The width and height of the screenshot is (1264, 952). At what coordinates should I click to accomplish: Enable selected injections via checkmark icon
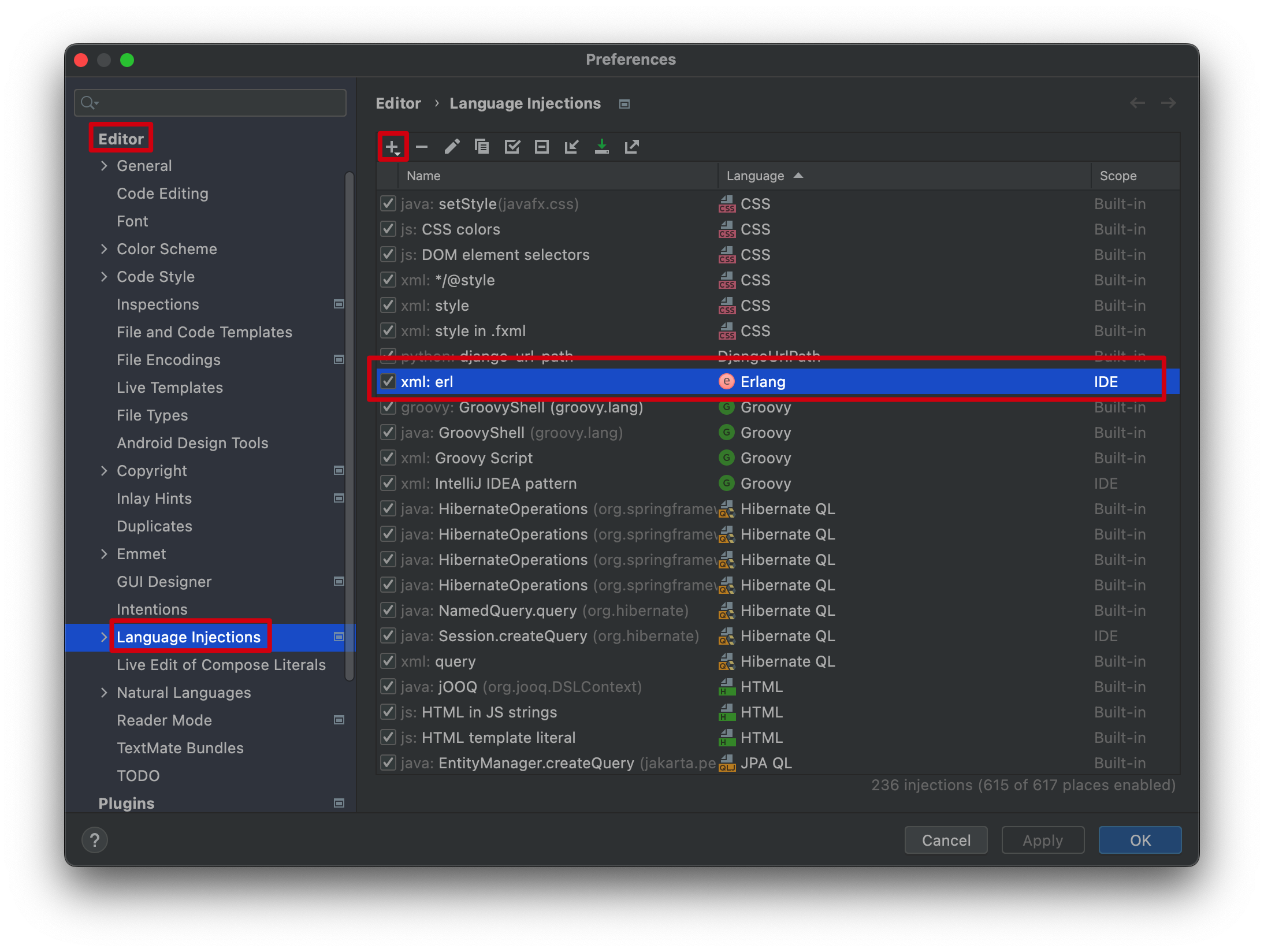[x=512, y=146]
